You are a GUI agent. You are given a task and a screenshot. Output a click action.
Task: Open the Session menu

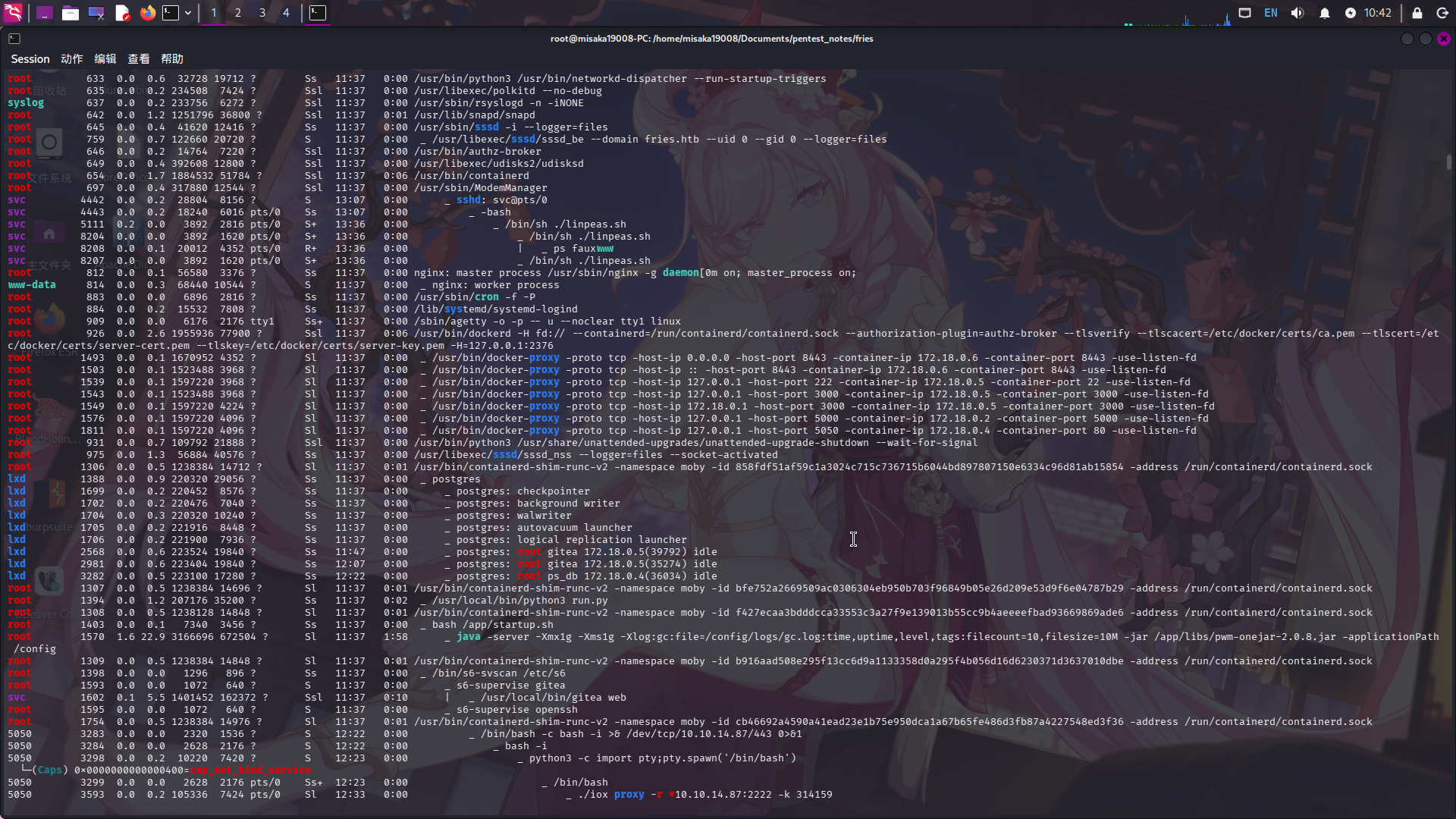point(30,58)
